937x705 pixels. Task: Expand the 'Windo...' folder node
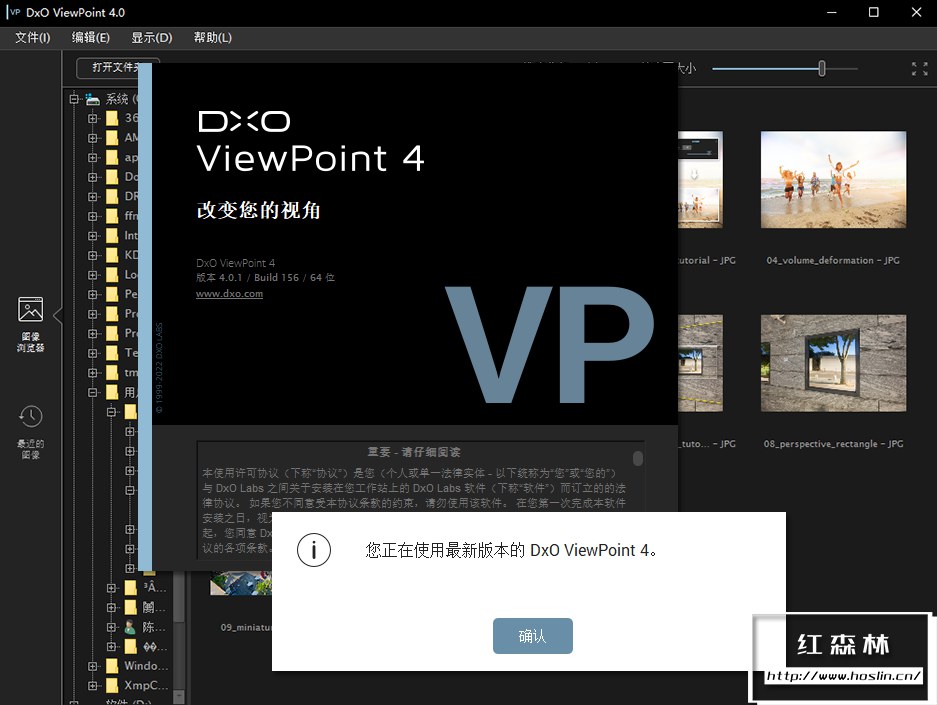point(93,666)
